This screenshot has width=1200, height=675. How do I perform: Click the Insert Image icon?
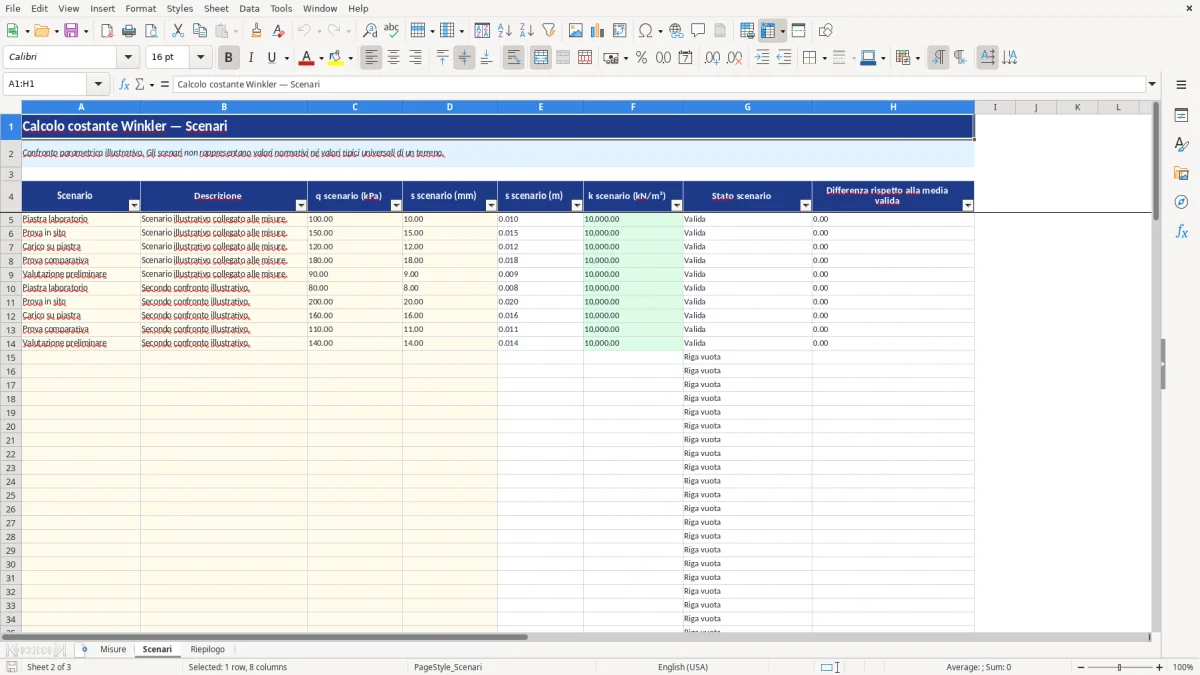[576, 31]
